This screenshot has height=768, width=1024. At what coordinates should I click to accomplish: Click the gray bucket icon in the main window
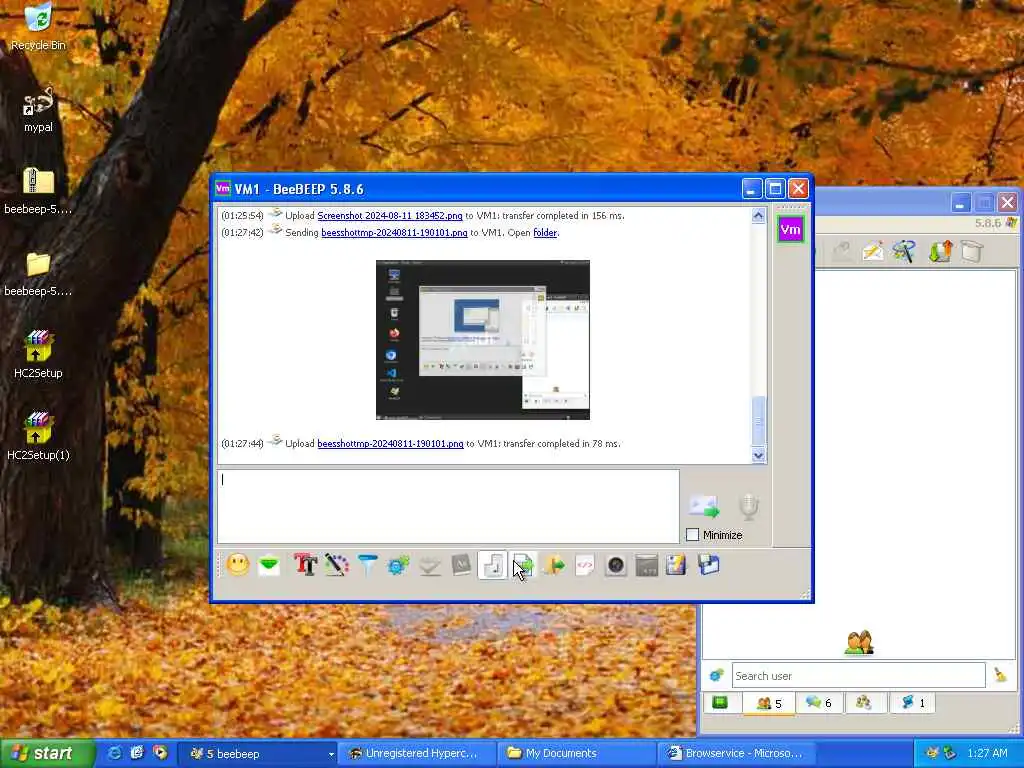click(x=972, y=251)
